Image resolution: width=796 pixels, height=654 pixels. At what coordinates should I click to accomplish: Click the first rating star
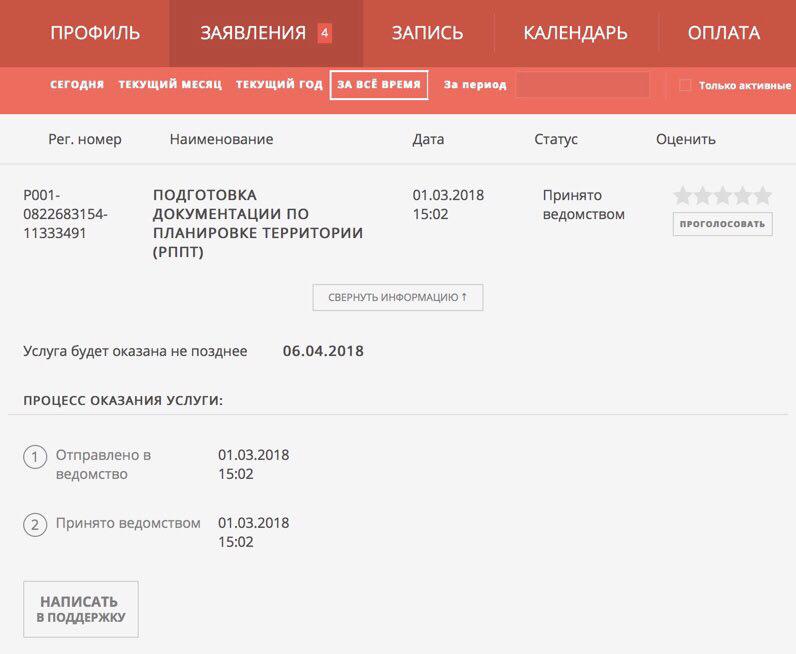click(x=683, y=196)
